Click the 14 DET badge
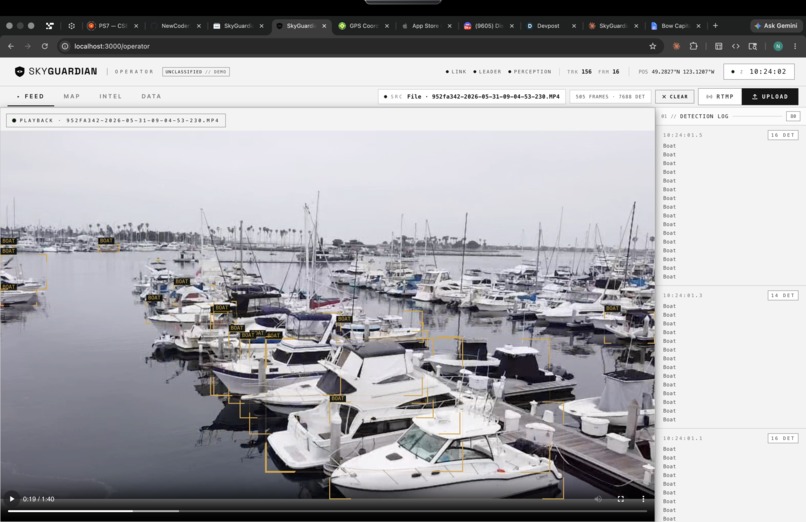This screenshot has width=806, height=522. (x=782, y=295)
